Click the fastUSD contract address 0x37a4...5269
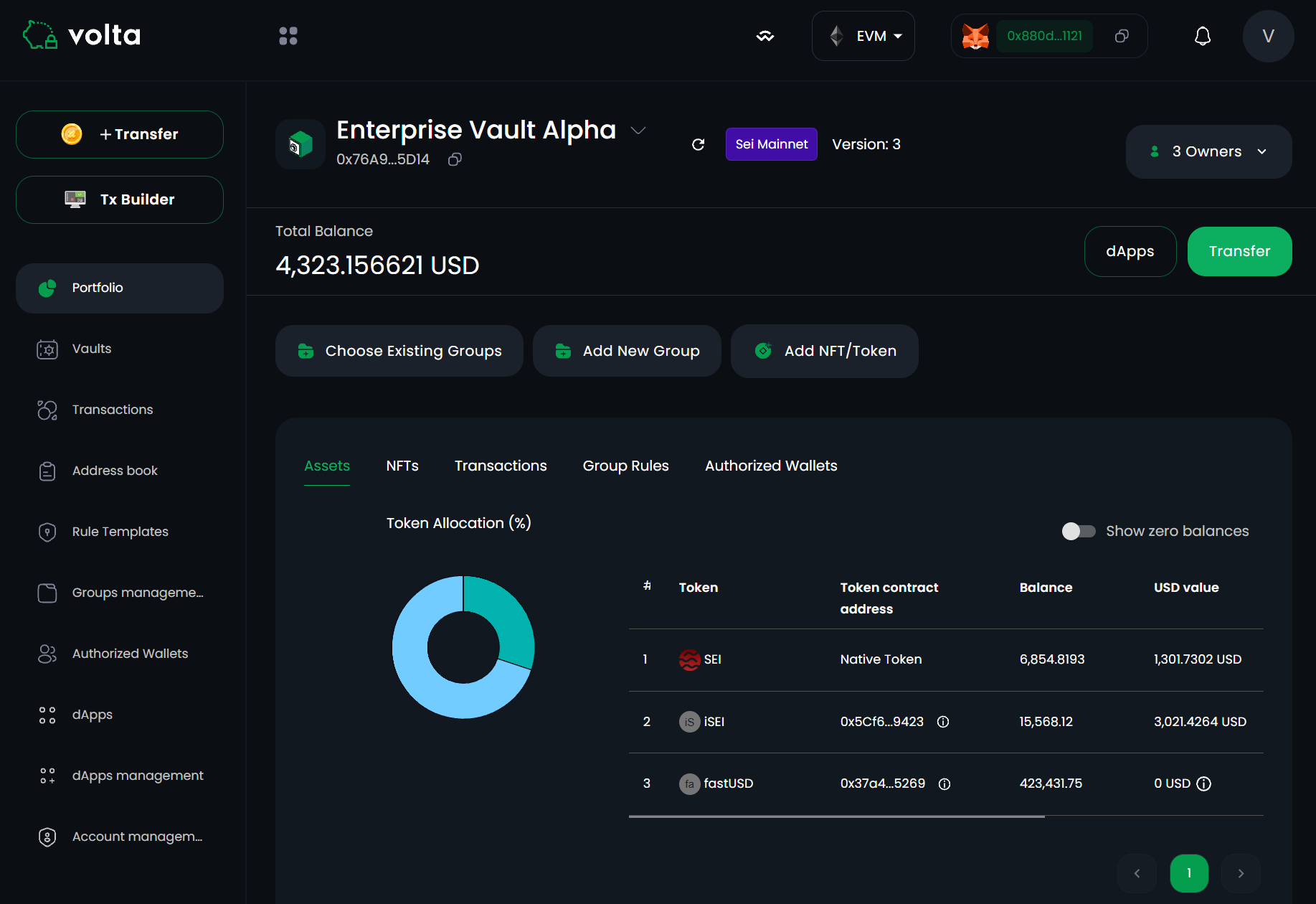The width and height of the screenshot is (1316, 904). pyautogui.click(x=882, y=783)
